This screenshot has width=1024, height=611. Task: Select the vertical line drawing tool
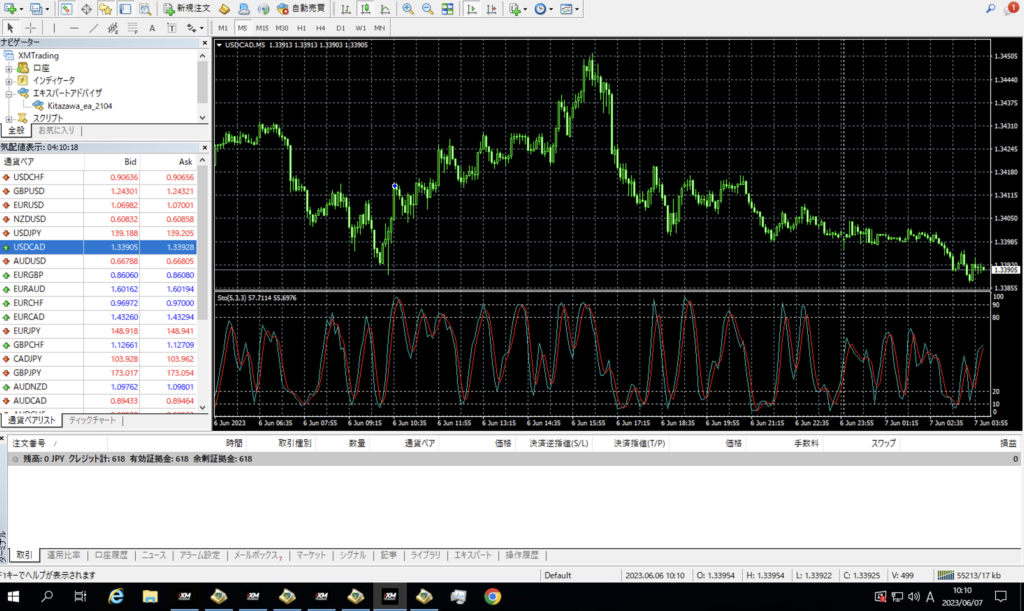[x=54, y=28]
